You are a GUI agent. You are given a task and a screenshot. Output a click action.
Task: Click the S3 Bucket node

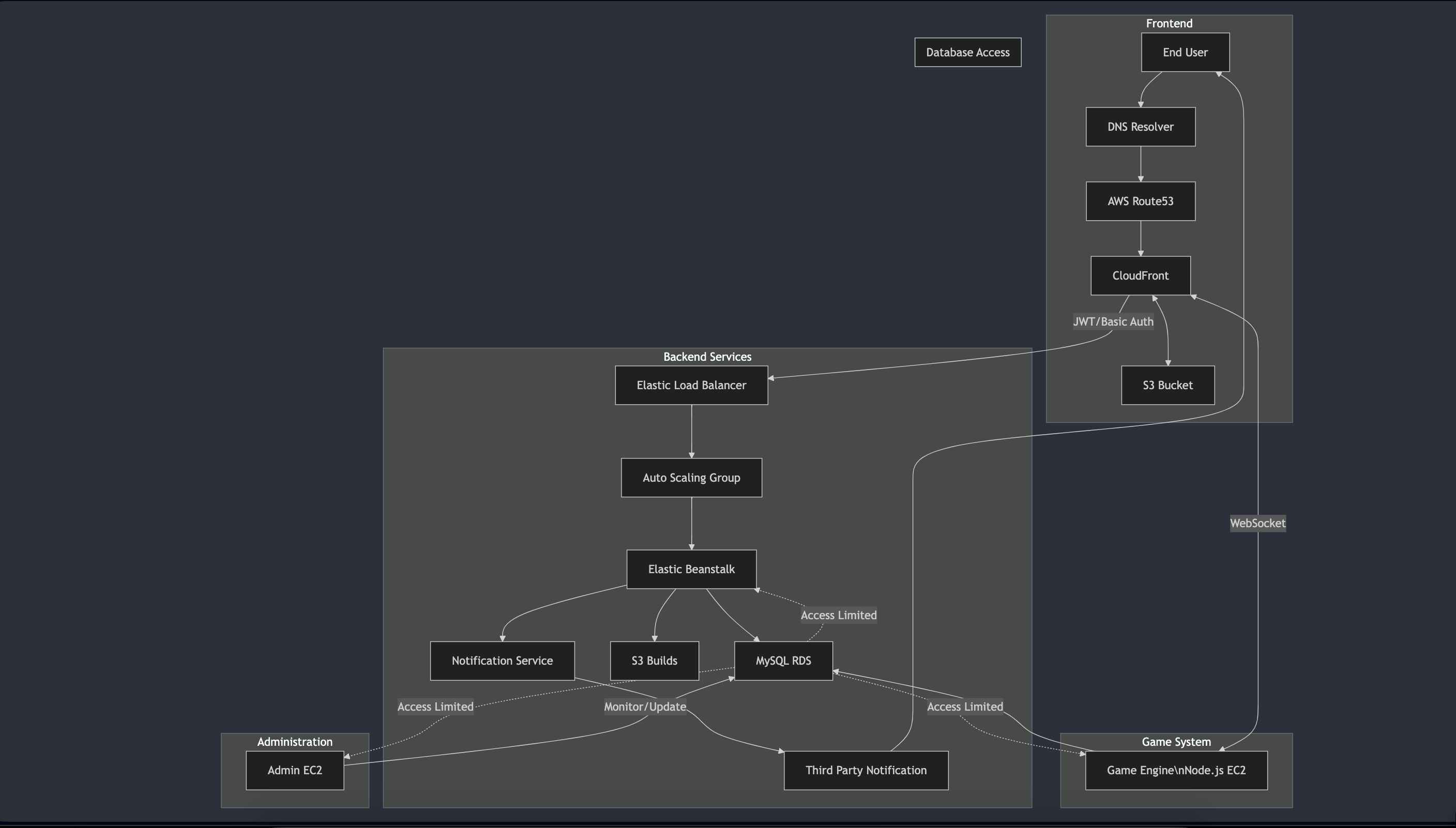click(1167, 386)
